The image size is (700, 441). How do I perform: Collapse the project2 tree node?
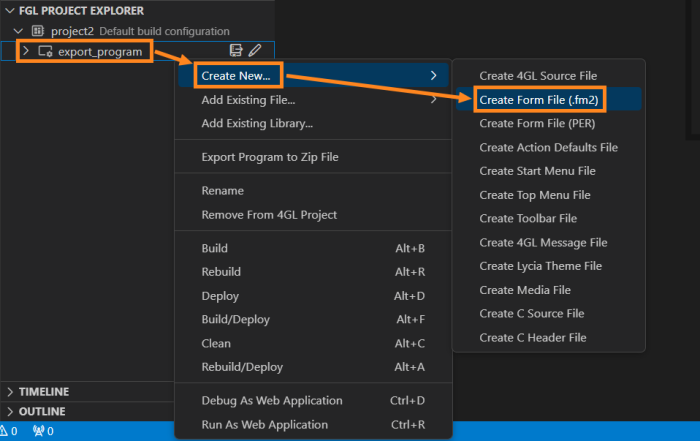point(19,31)
